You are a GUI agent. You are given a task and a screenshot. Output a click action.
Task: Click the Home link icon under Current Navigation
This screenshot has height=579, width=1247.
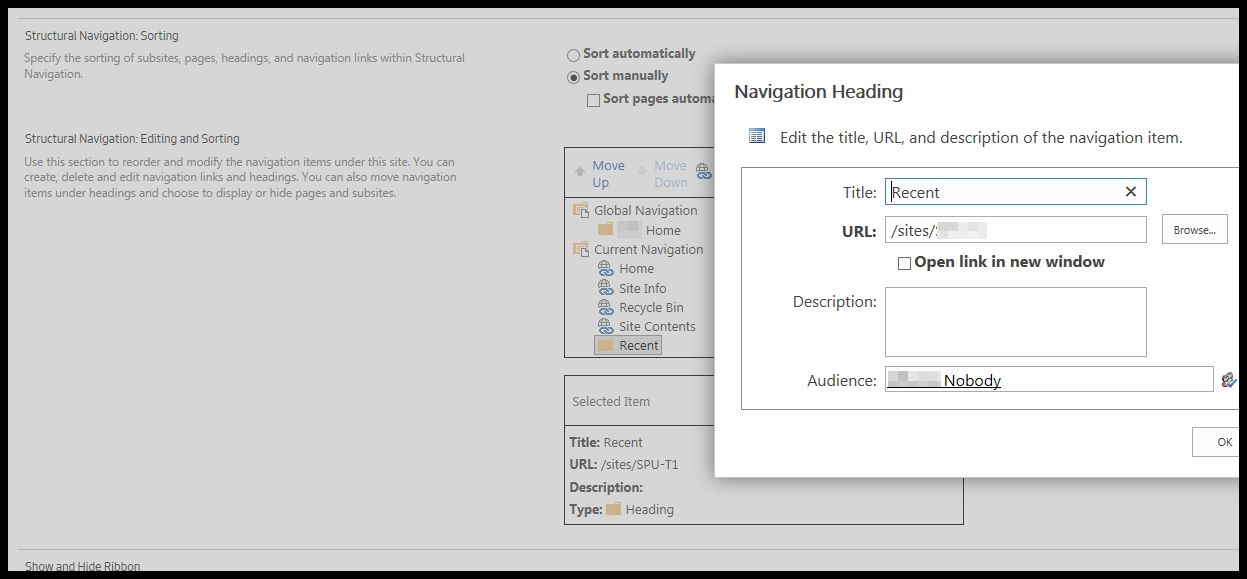coord(608,268)
